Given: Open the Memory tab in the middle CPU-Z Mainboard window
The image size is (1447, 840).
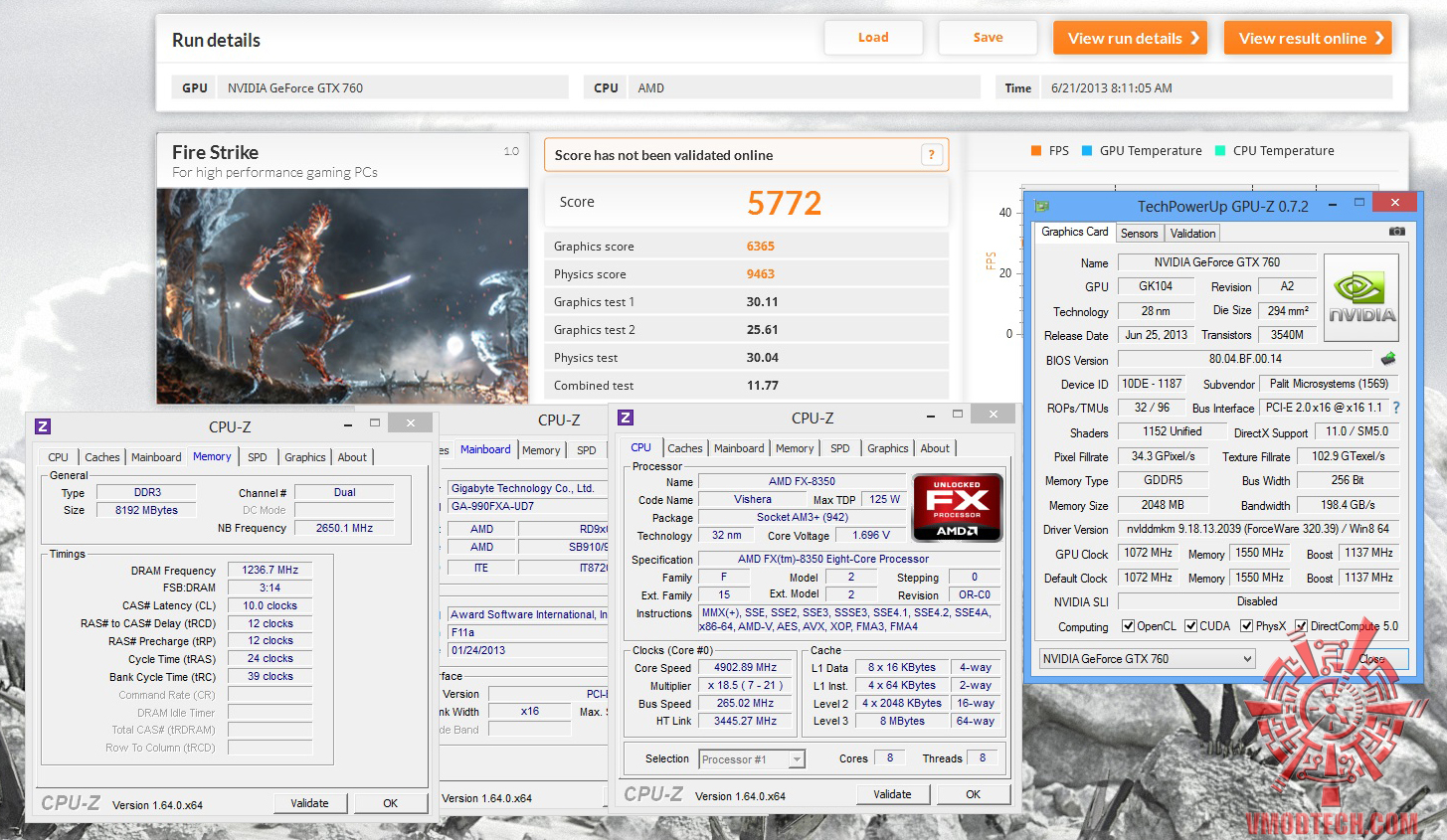Looking at the screenshot, I should [x=541, y=450].
